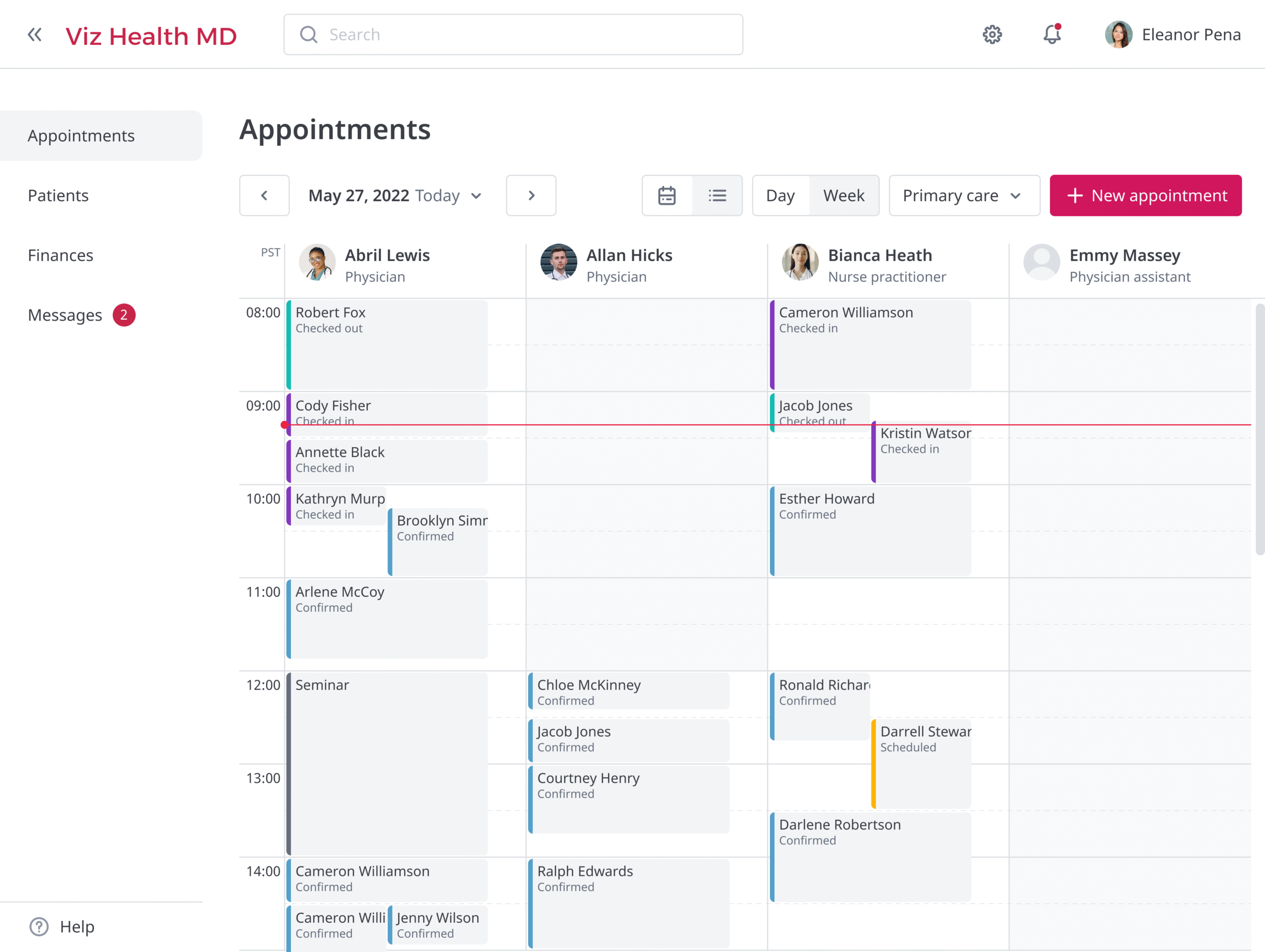Open settings gear icon

pos(992,35)
